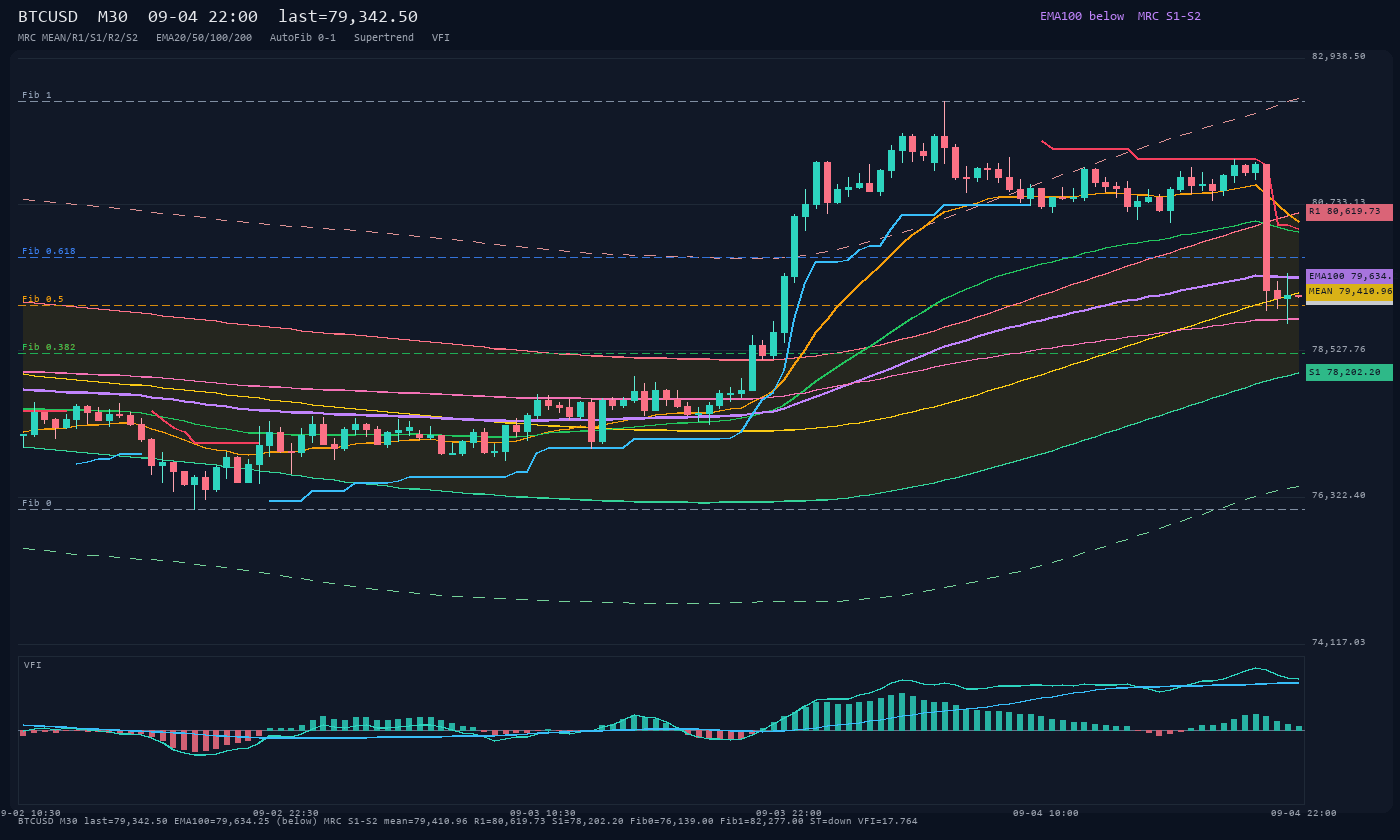Select the MRC MEAN/R1/S1/R2/S2 legend entry
Image resolution: width=1400 pixels, height=840 pixels.
[x=78, y=38]
